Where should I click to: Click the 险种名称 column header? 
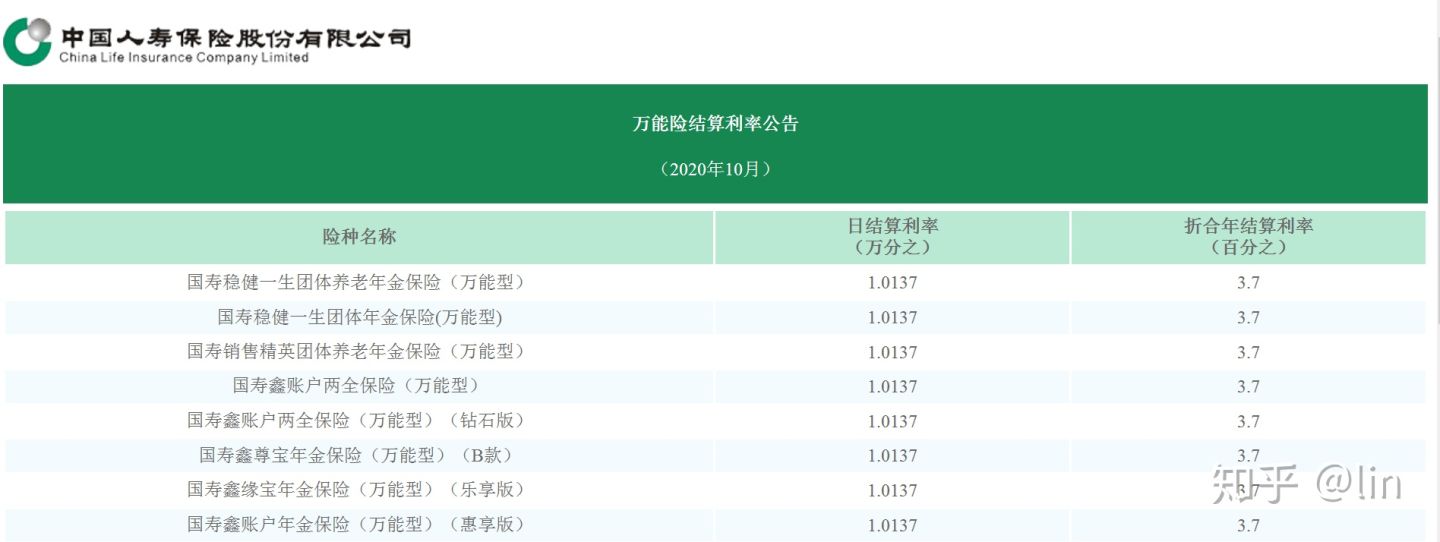pyautogui.click(x=359, y=237)
